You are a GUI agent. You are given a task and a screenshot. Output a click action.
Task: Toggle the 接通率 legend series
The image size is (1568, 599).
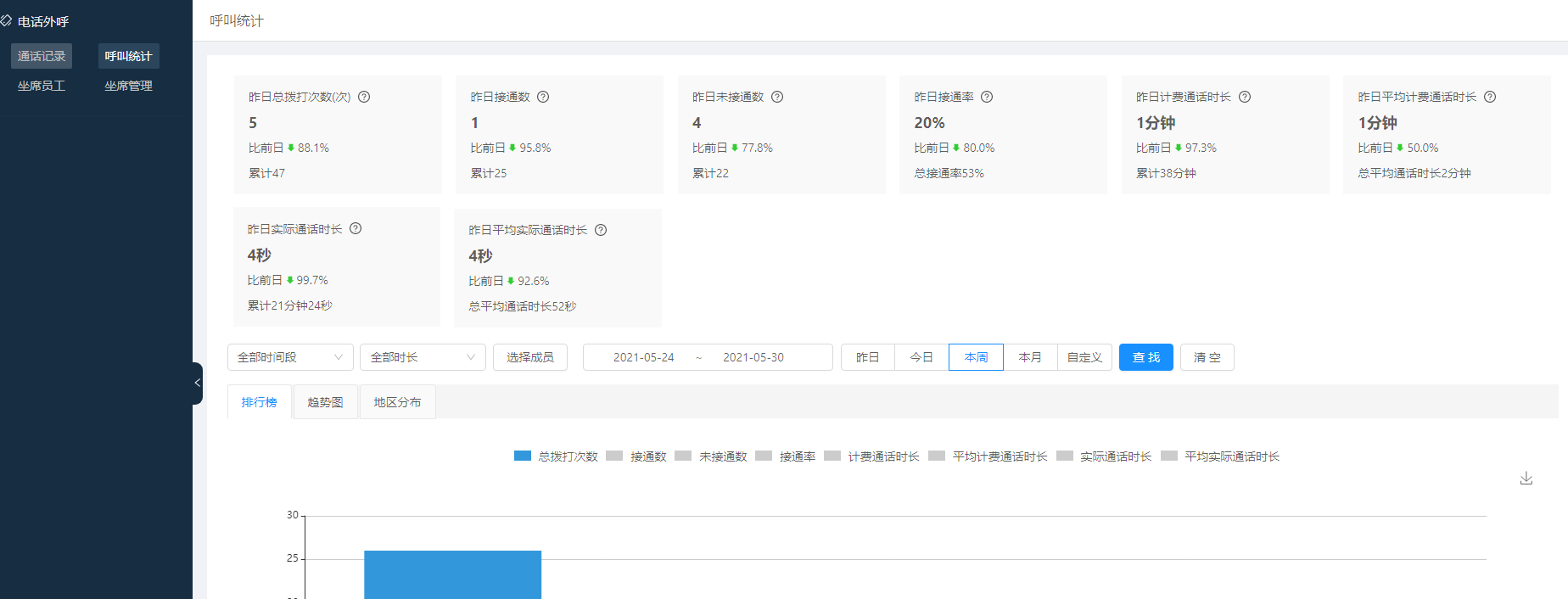point(786,456)
